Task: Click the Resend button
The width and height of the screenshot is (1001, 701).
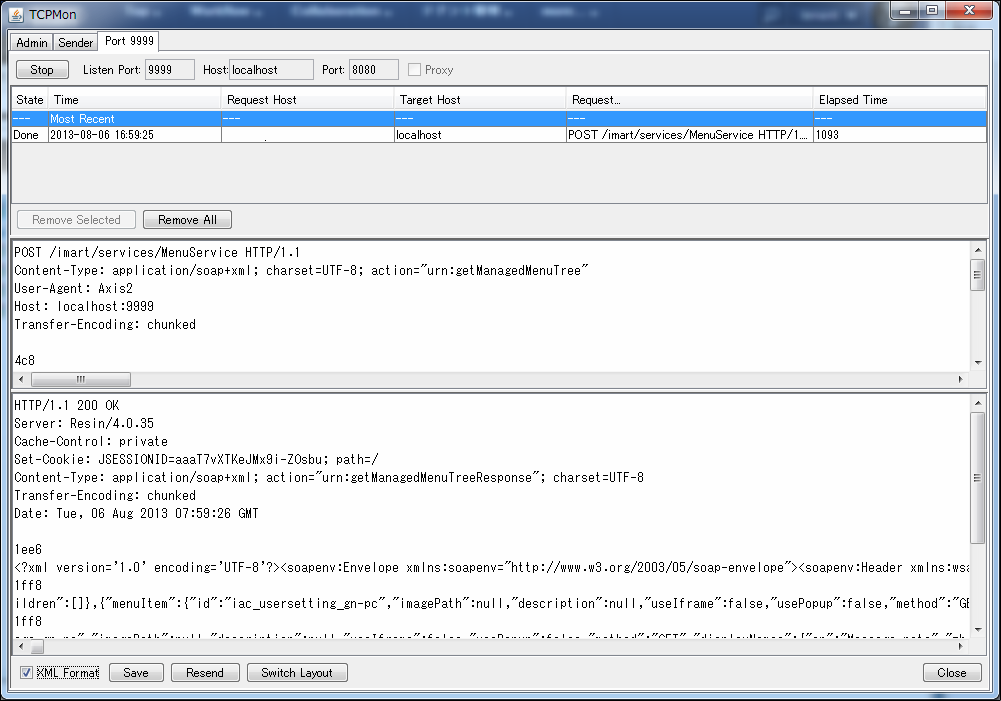Action: click(x=205, y=673)
